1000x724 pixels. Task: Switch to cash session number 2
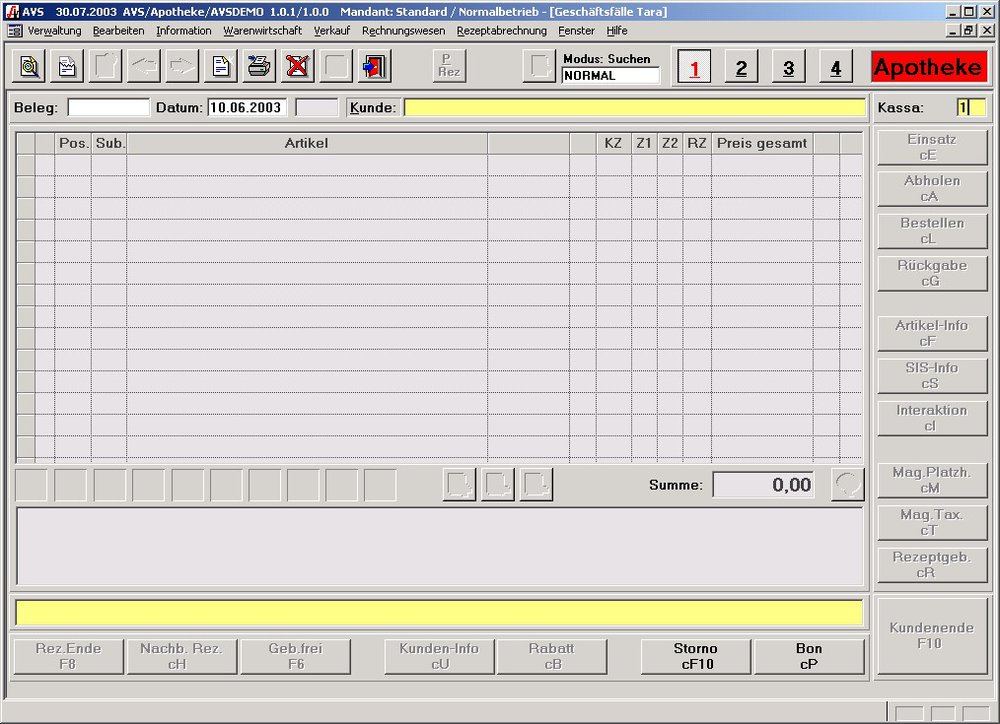click(x=740, y=68)
